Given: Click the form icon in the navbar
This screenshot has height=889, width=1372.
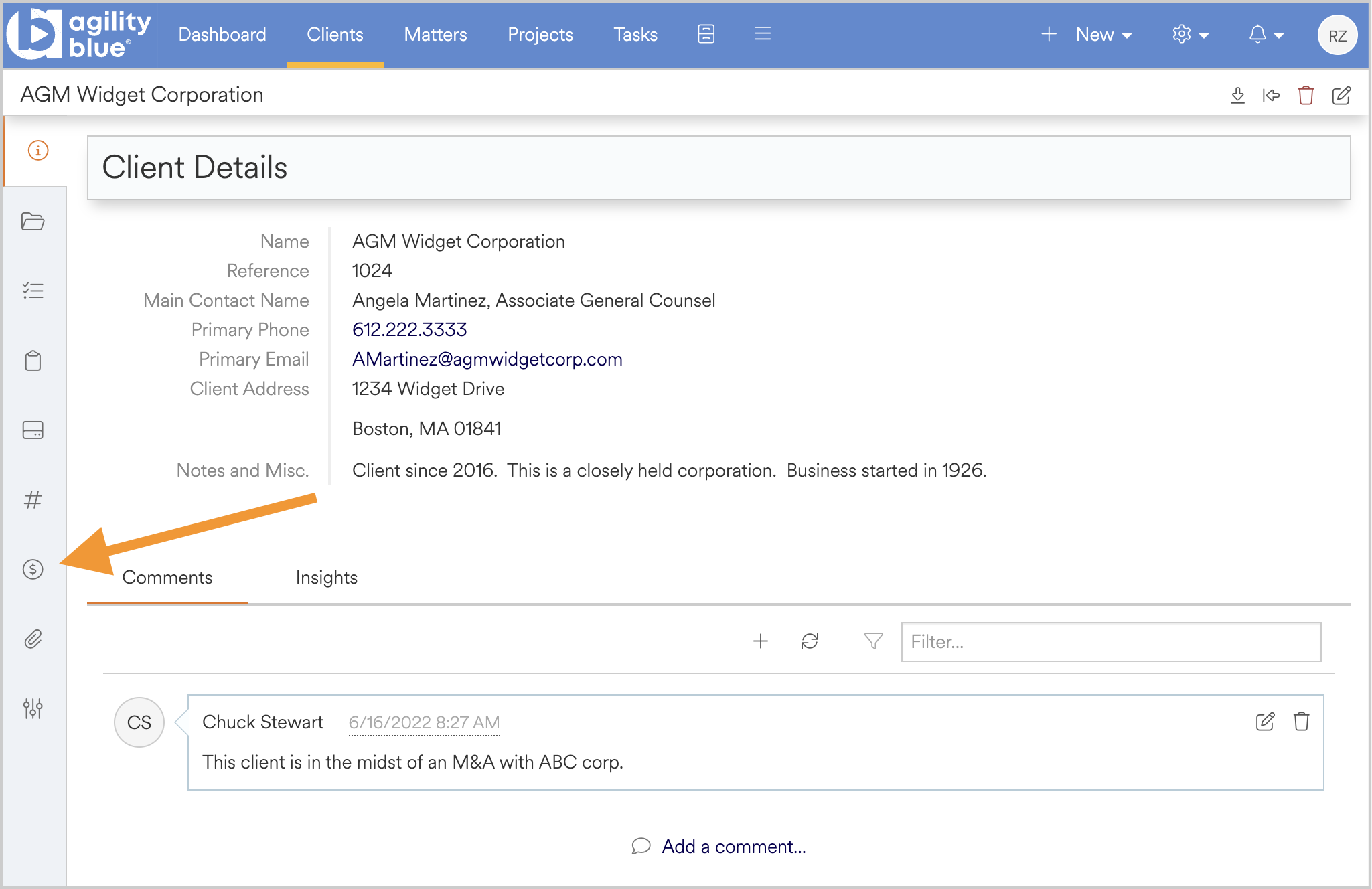Looking at the screenshot, I should pos(706,34).
